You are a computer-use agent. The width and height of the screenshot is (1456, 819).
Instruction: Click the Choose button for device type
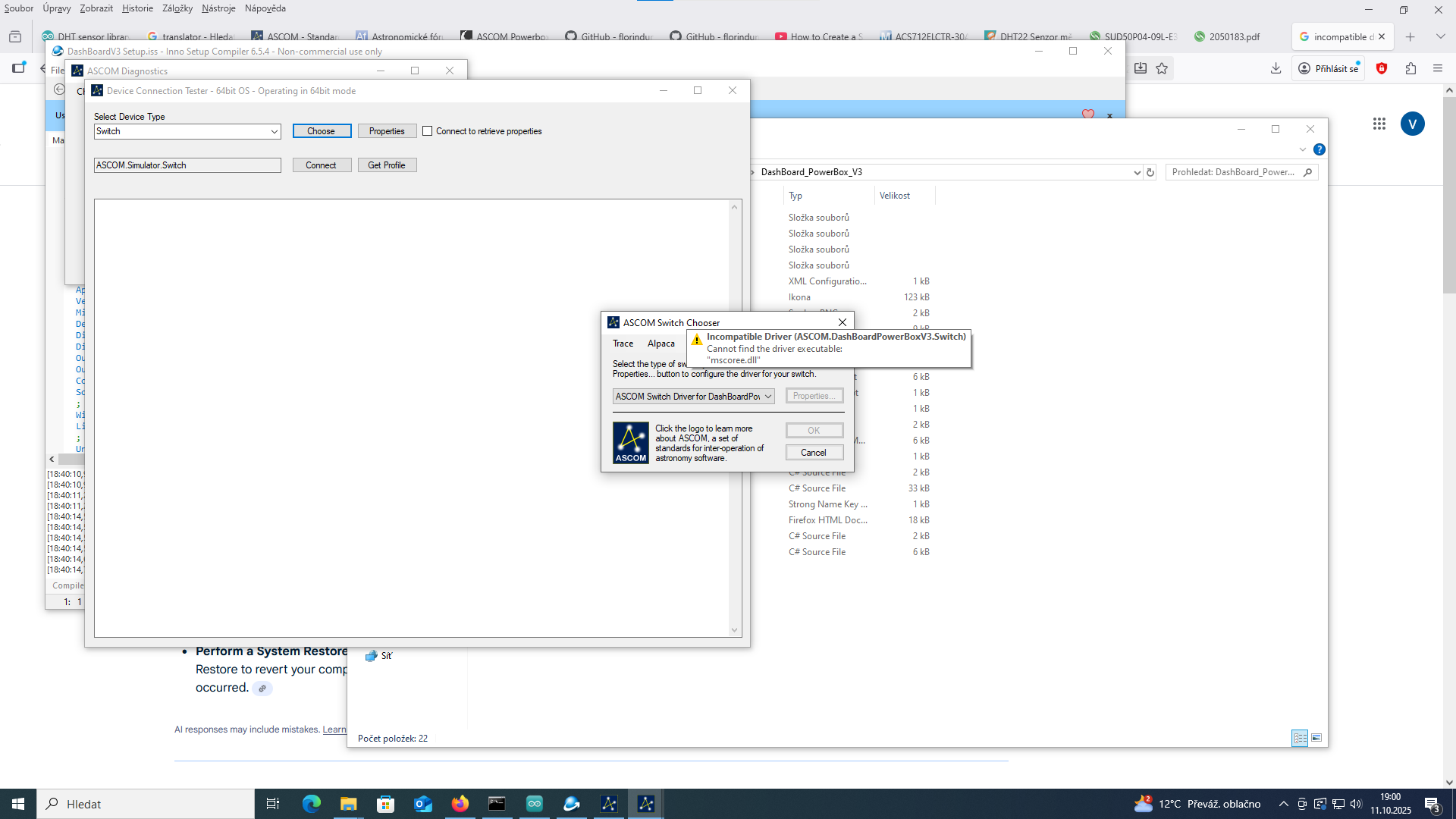[x=322, y=130]
